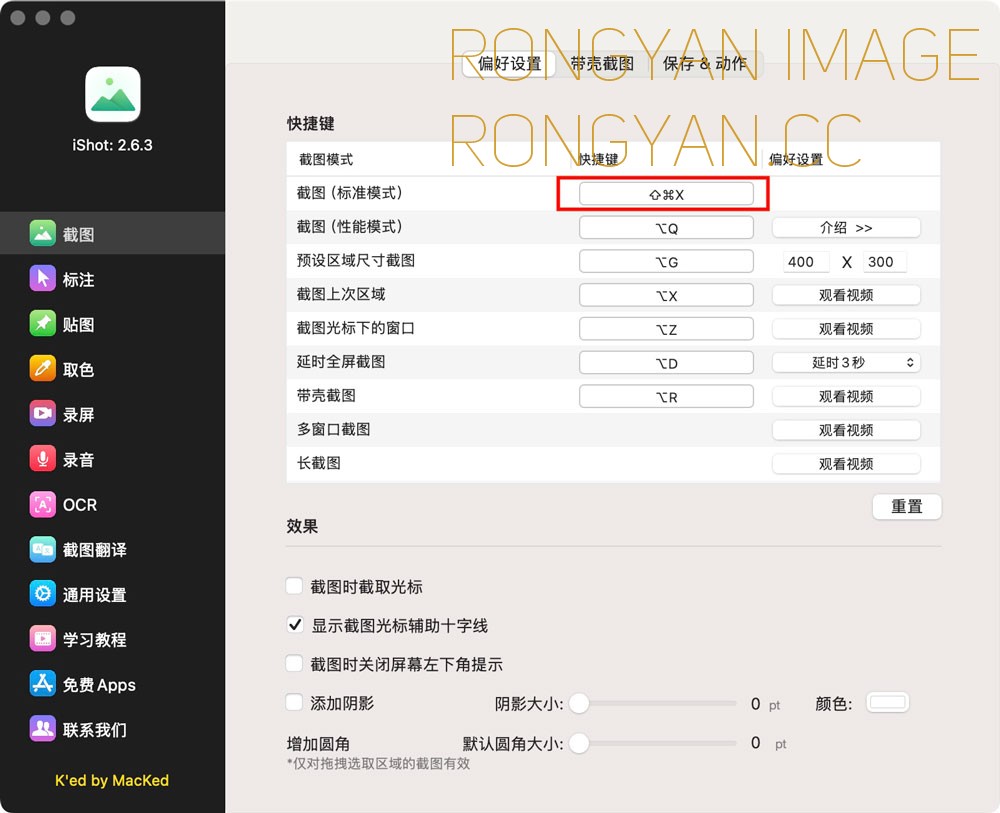Screen dimensions: 1000x813
Task: Uncheck 显示截图光标辅助十字线 checkbox
Action: point(294,625)
